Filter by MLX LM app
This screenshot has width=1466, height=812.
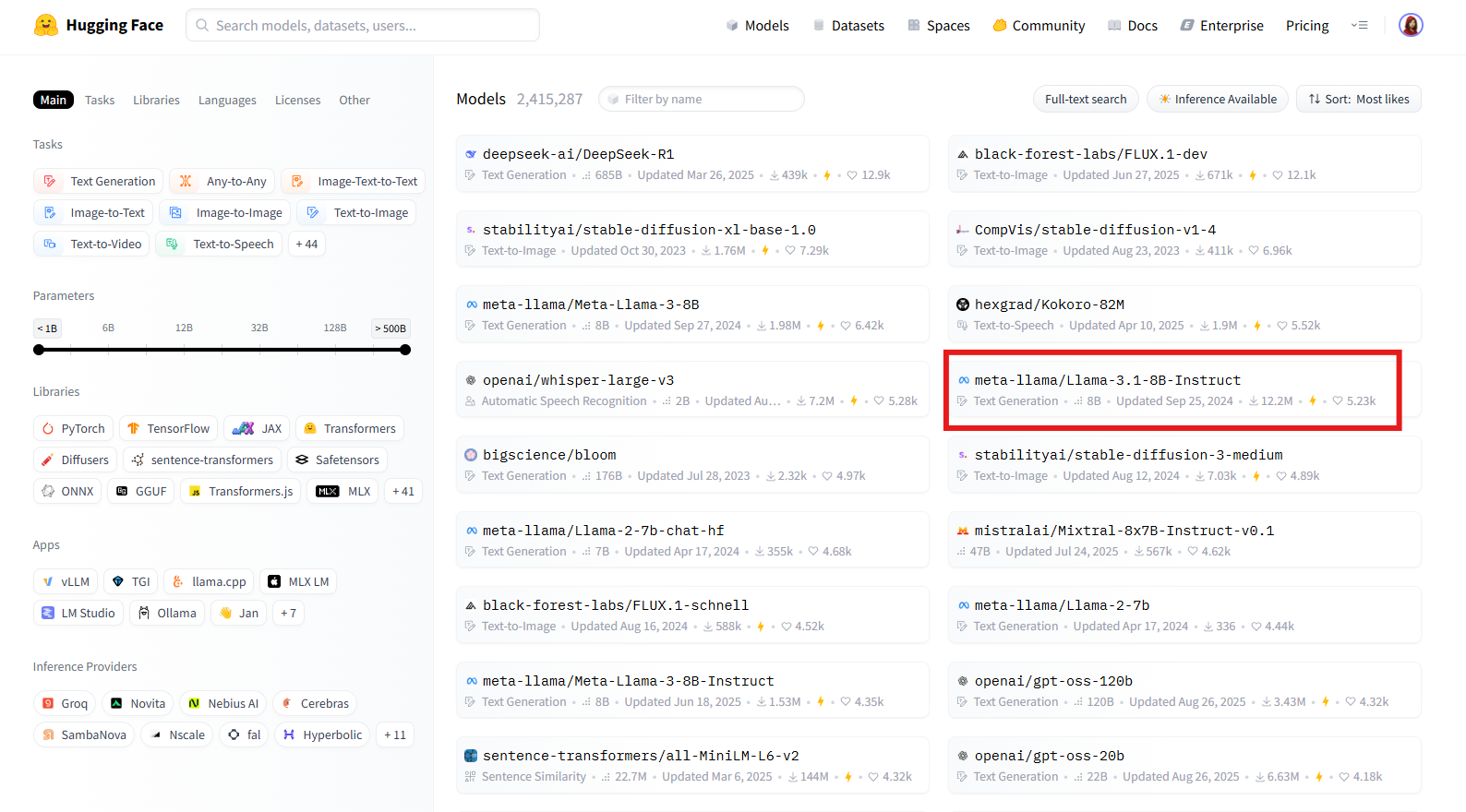click(x=298, y=581)
